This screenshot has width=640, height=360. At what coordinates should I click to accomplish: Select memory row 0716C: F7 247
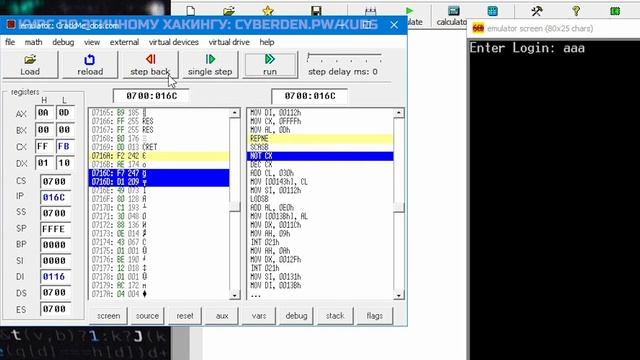tap(159, 173)
